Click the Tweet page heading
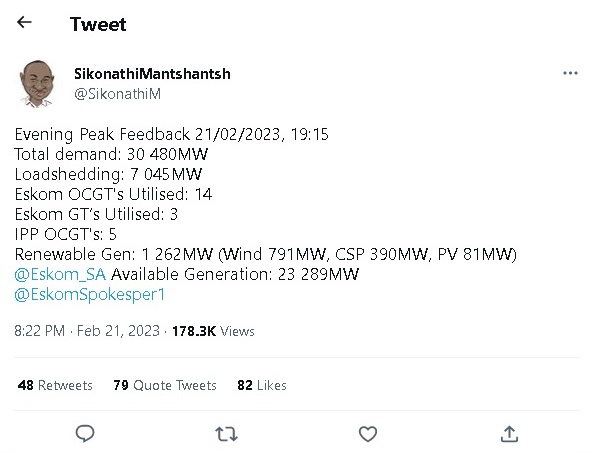596x453 pixels. pyautogui.click(x=98, y=24)
